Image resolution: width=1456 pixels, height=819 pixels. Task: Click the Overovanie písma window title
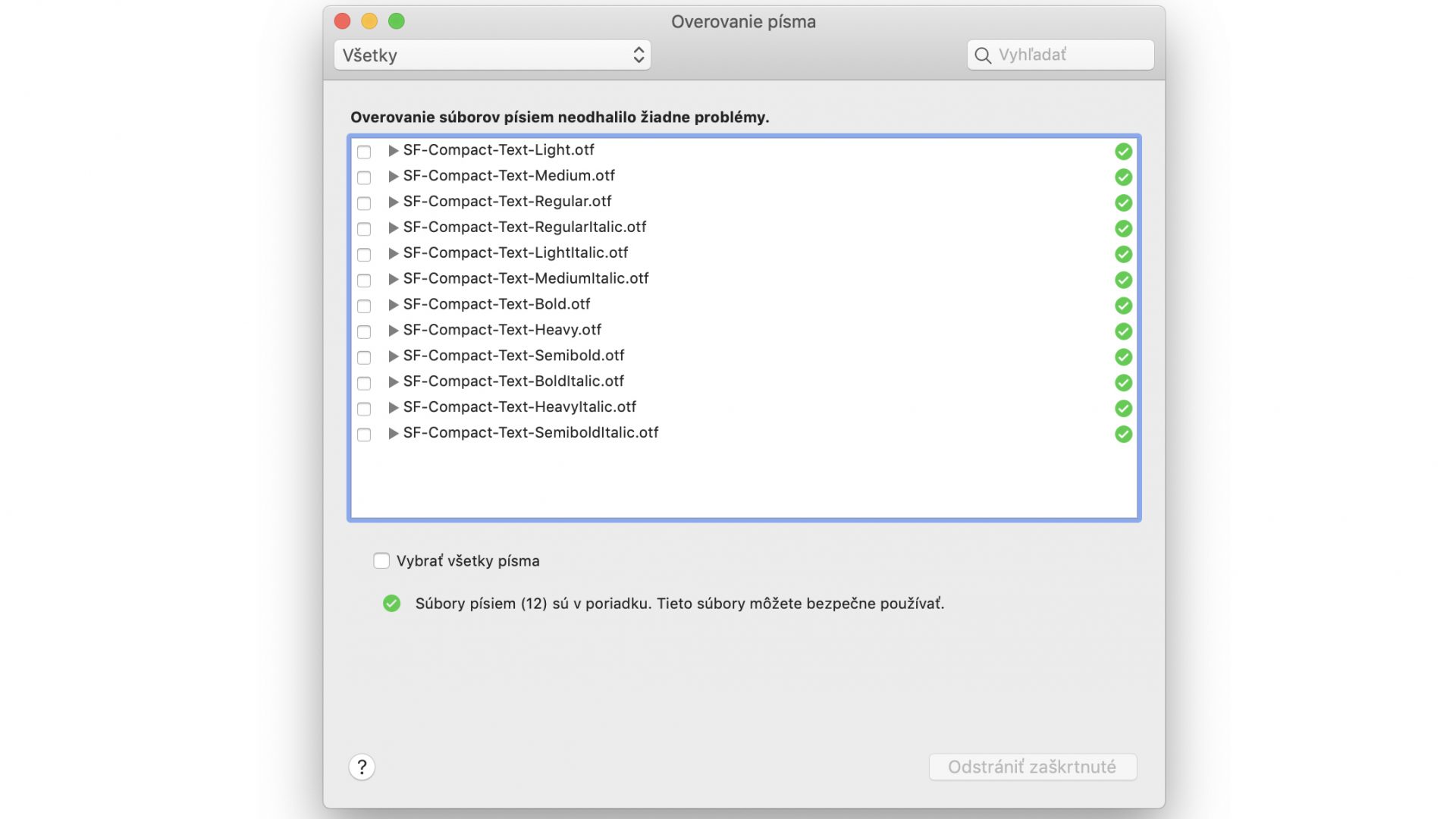[743, 22]
